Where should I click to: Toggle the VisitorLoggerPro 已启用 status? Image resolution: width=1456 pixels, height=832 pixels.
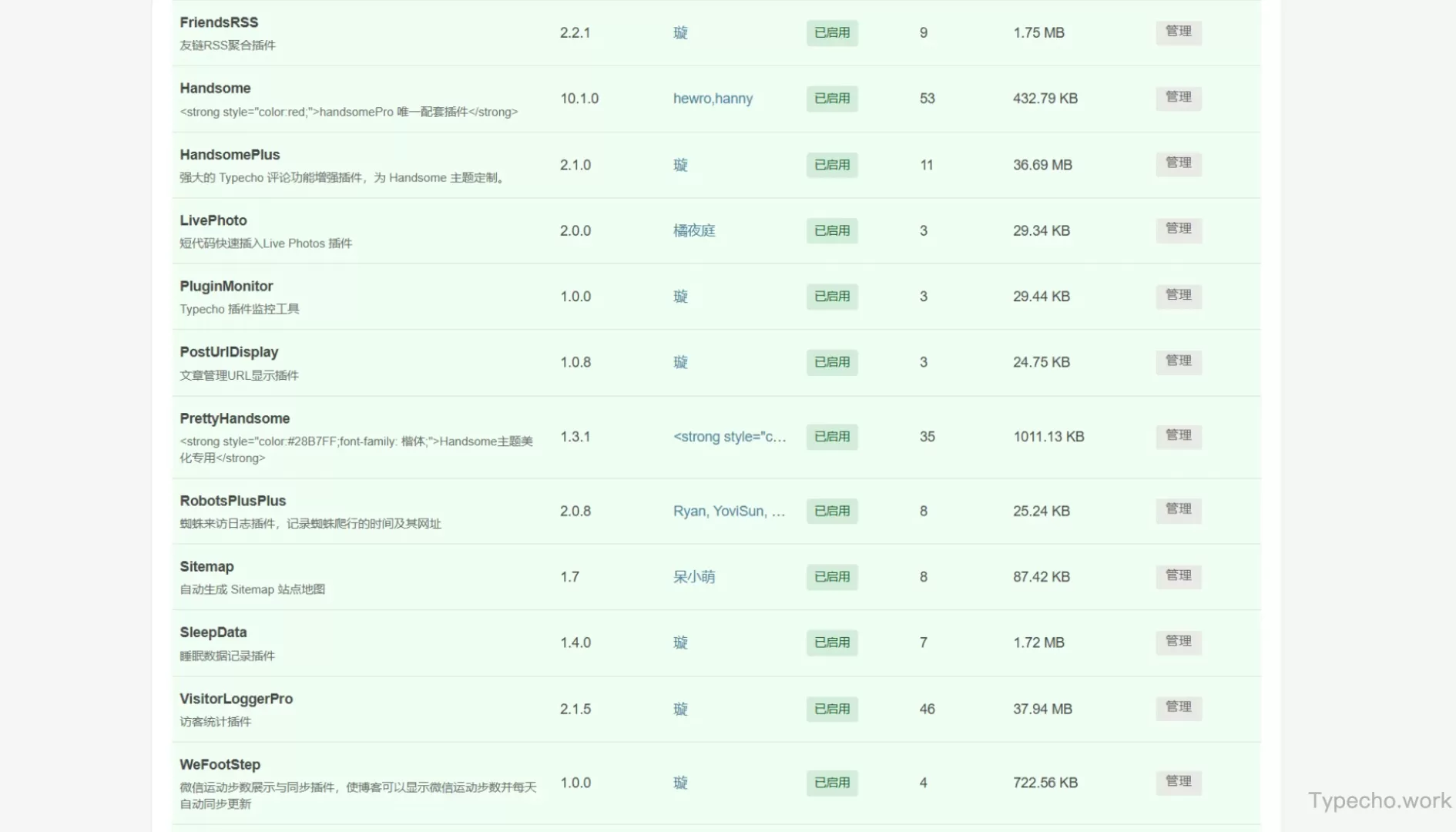832,709
